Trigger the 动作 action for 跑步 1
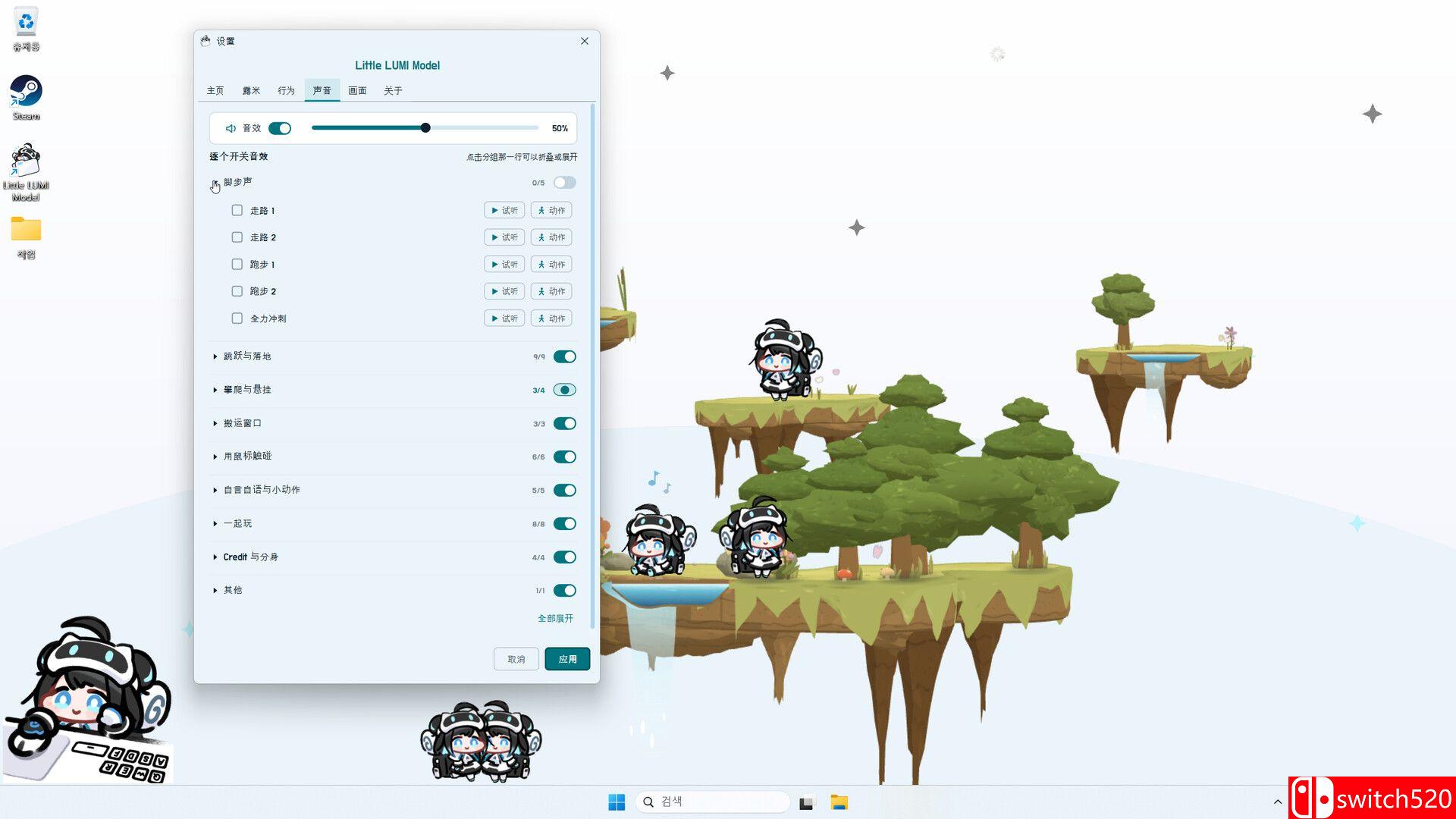The height and width of the screenshot is (819, 1456). coord(551,265)
